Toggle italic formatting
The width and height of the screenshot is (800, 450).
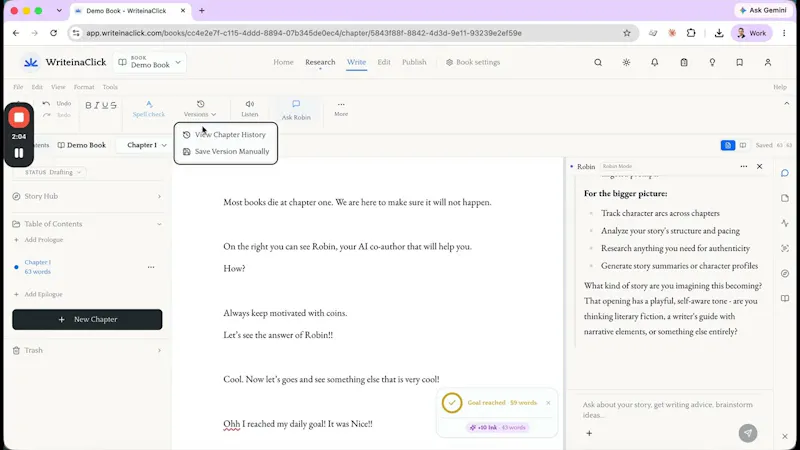tap(96, 105)
